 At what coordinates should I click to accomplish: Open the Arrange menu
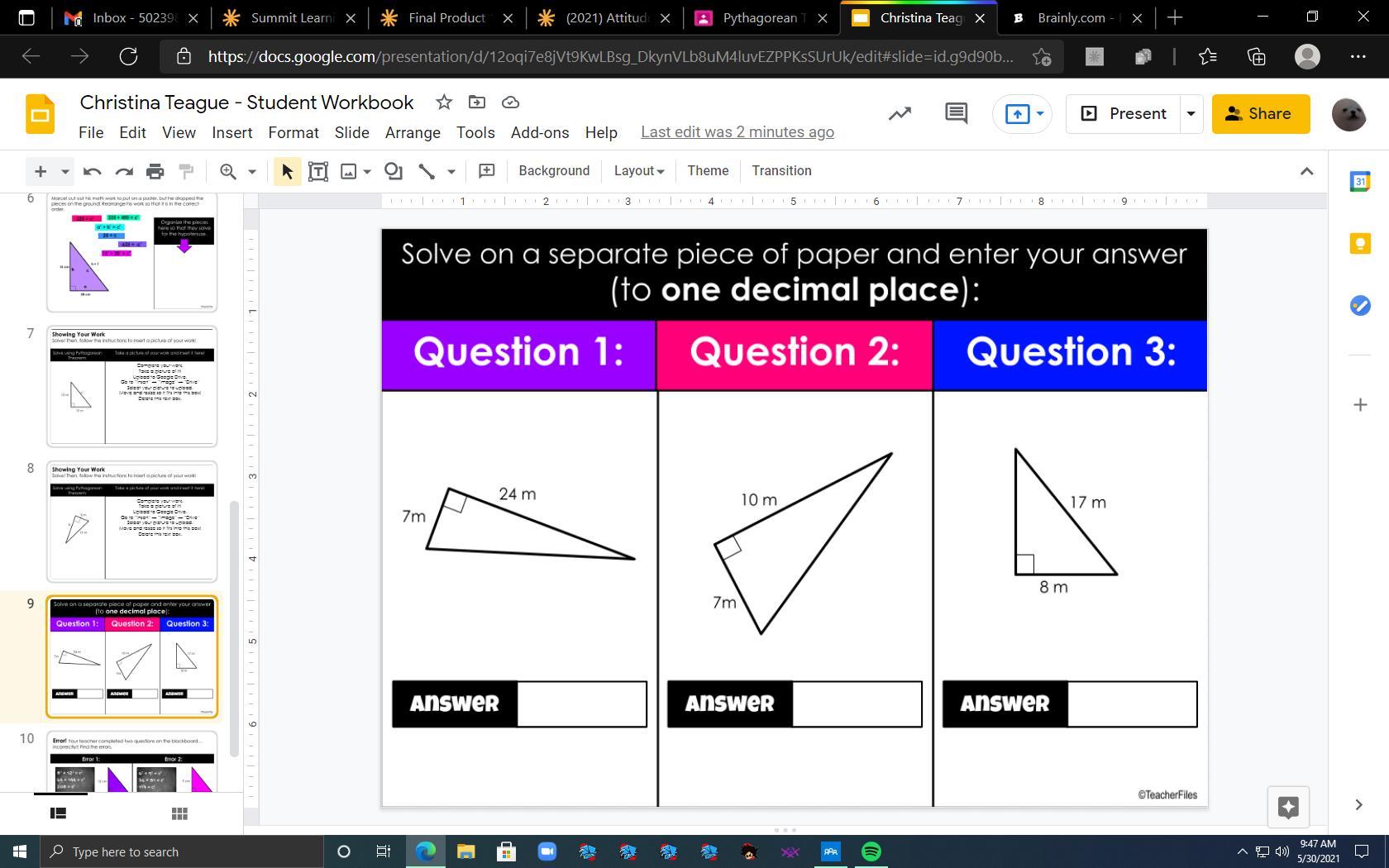413,132
